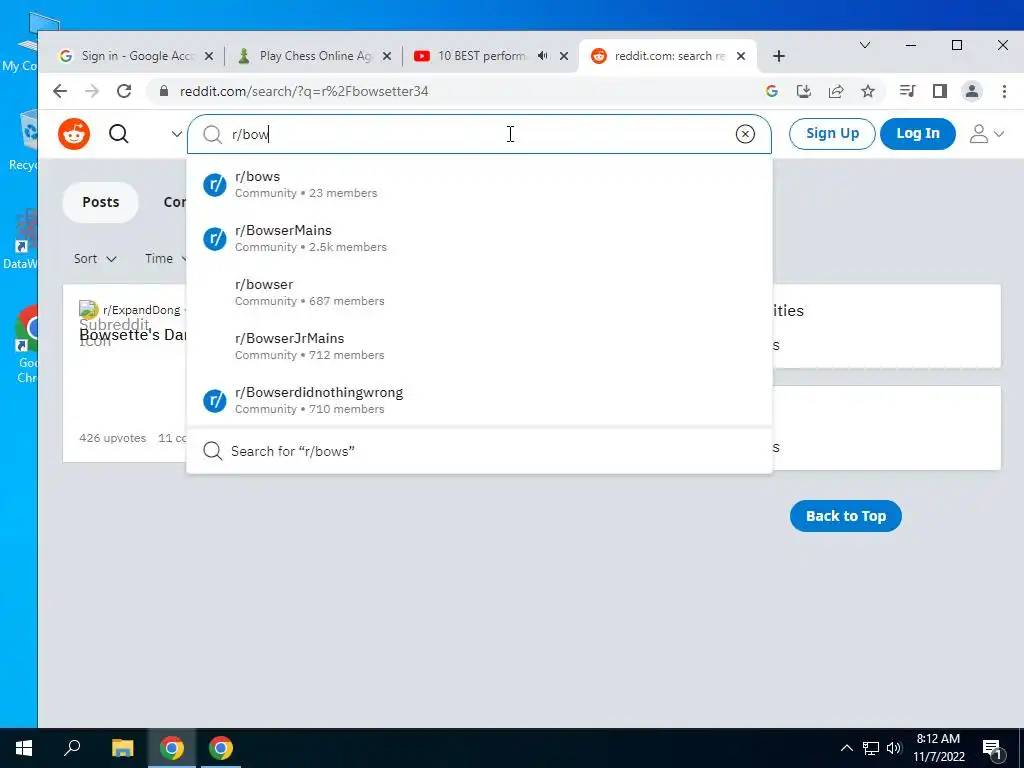Image resolution: width=1024 pixels, height=768 pixels.
Task: Open Windows taskbar search
Action: 72,748
